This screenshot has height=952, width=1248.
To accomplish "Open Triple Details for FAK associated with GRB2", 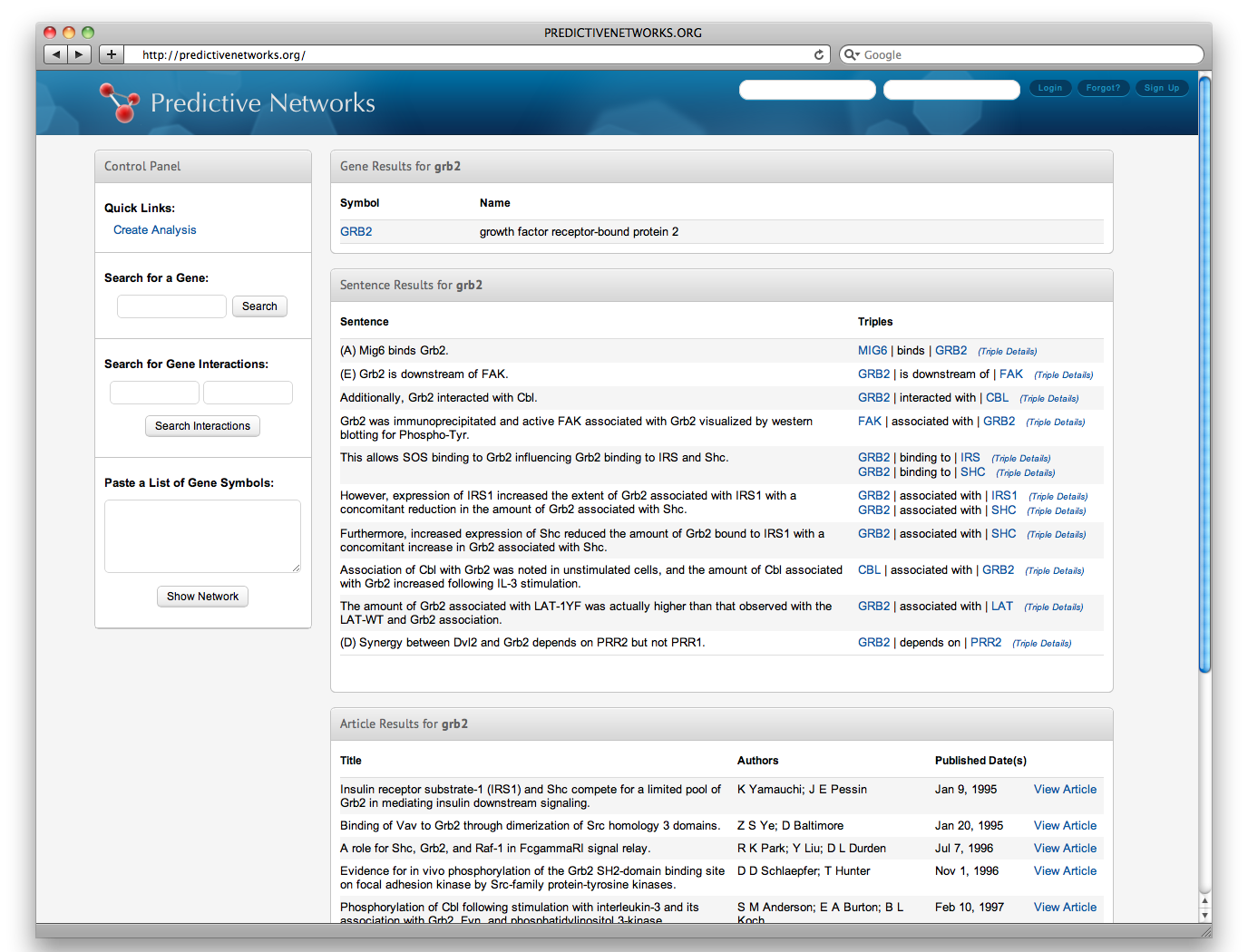I will click(x=1056, y=423).
